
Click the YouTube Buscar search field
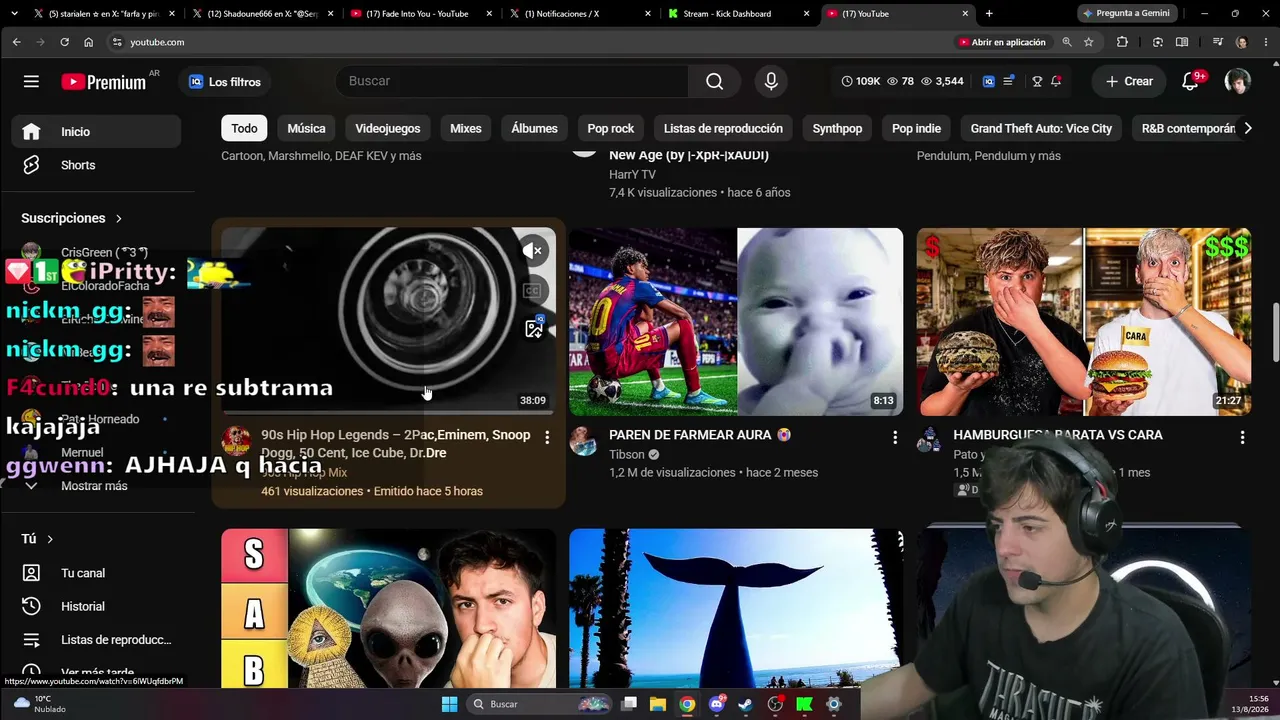click(512, 81)
